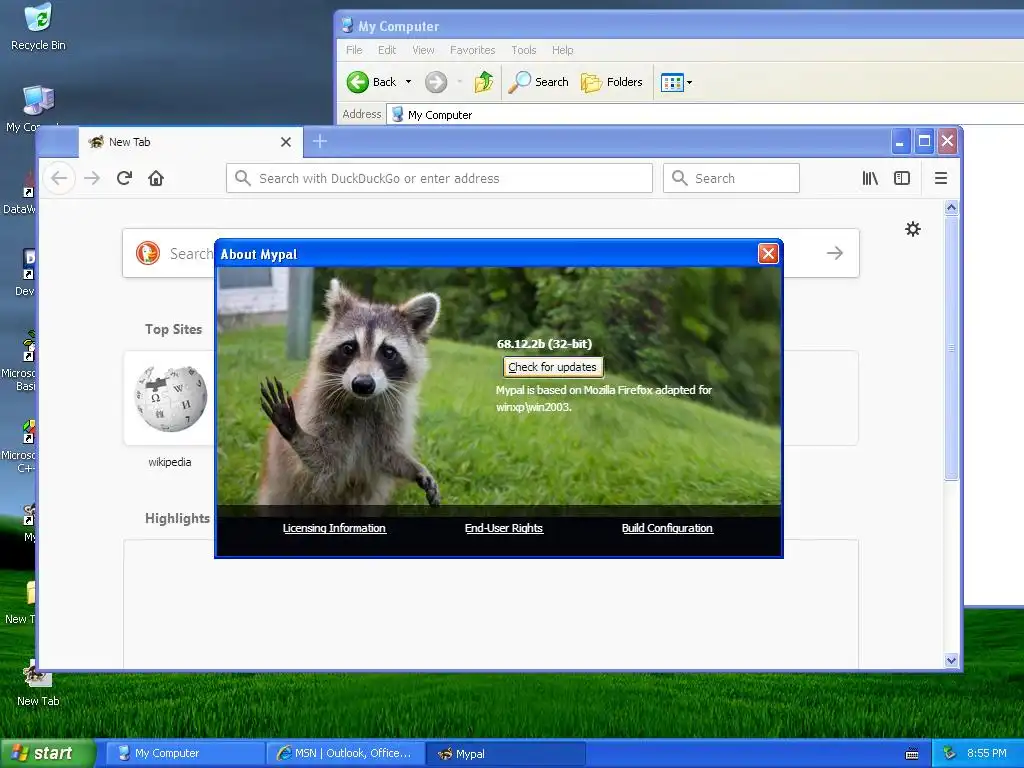Minimize the Mypal browser window
1024x768 pixels.
tap(900, 141)
